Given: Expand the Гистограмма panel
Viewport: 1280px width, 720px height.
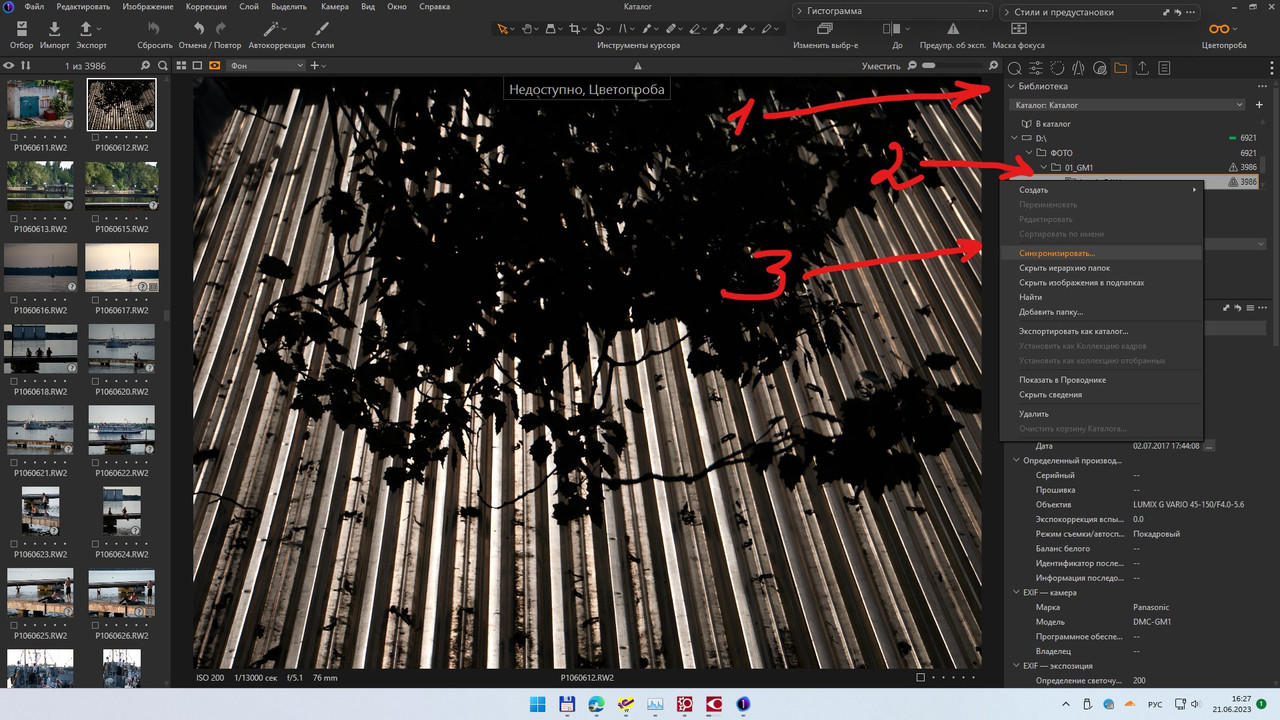Looking at the screenshot, I should coord(799,12).
